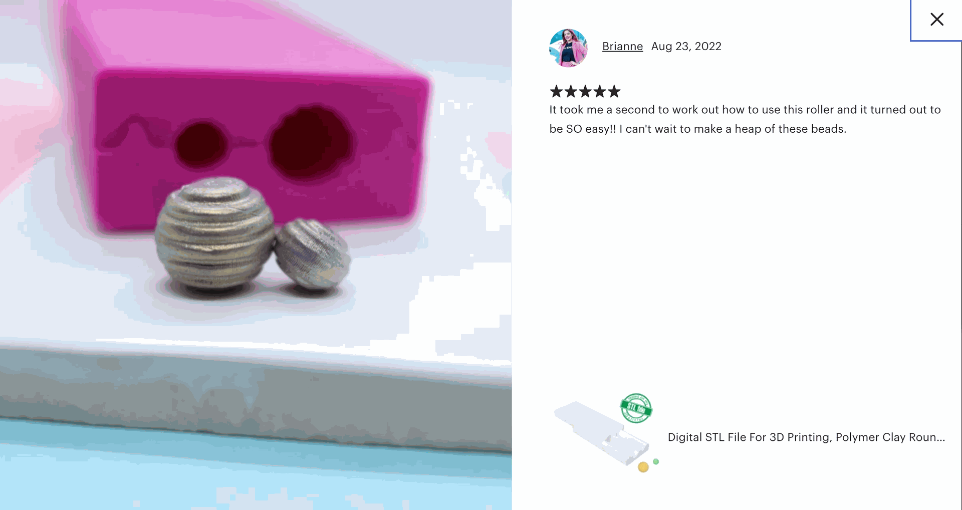The height and width of the screenshot is (510, 962).
Task: Visit Brianne's reviewer profile link
Action: (x=622, y=47)
